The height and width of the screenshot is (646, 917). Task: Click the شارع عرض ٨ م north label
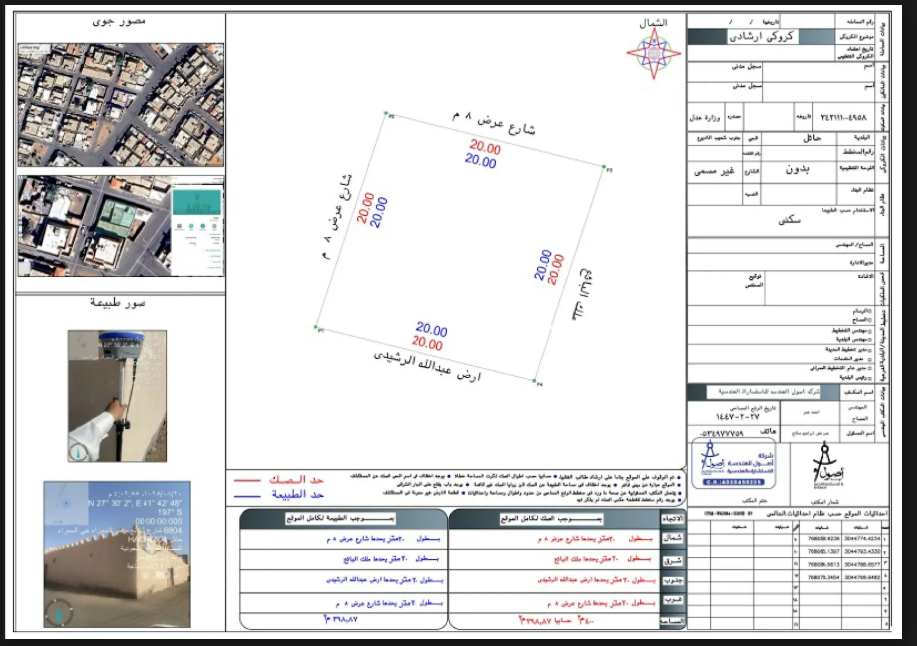tap(494, 122)
